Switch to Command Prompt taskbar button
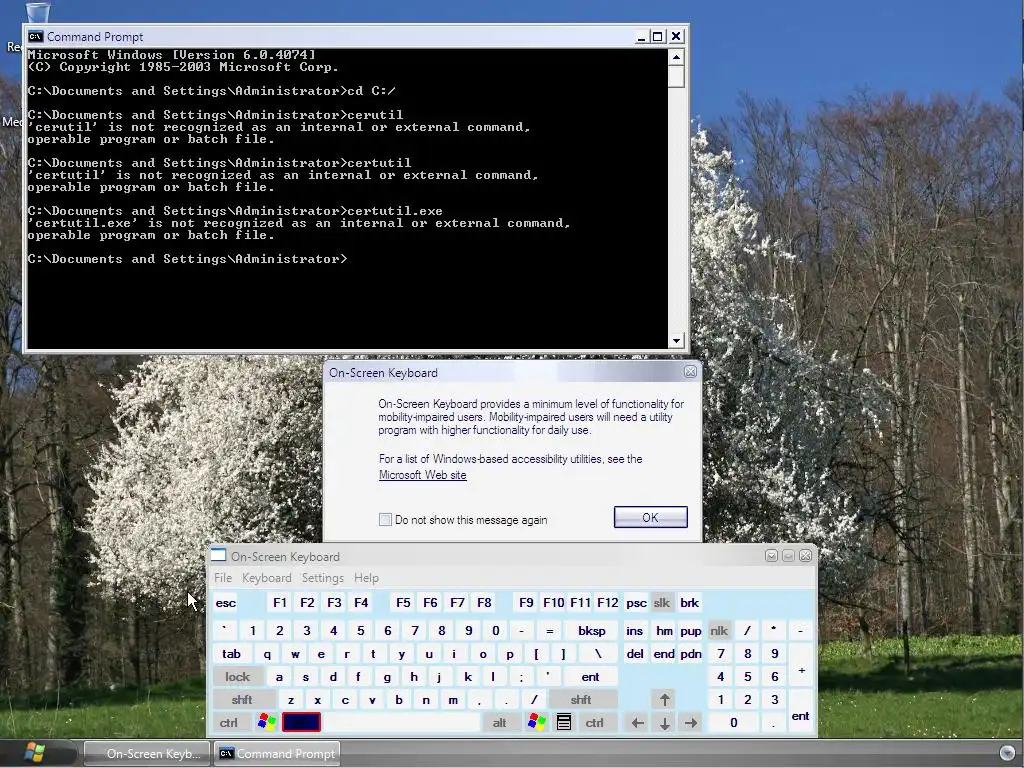 point(277,753)
